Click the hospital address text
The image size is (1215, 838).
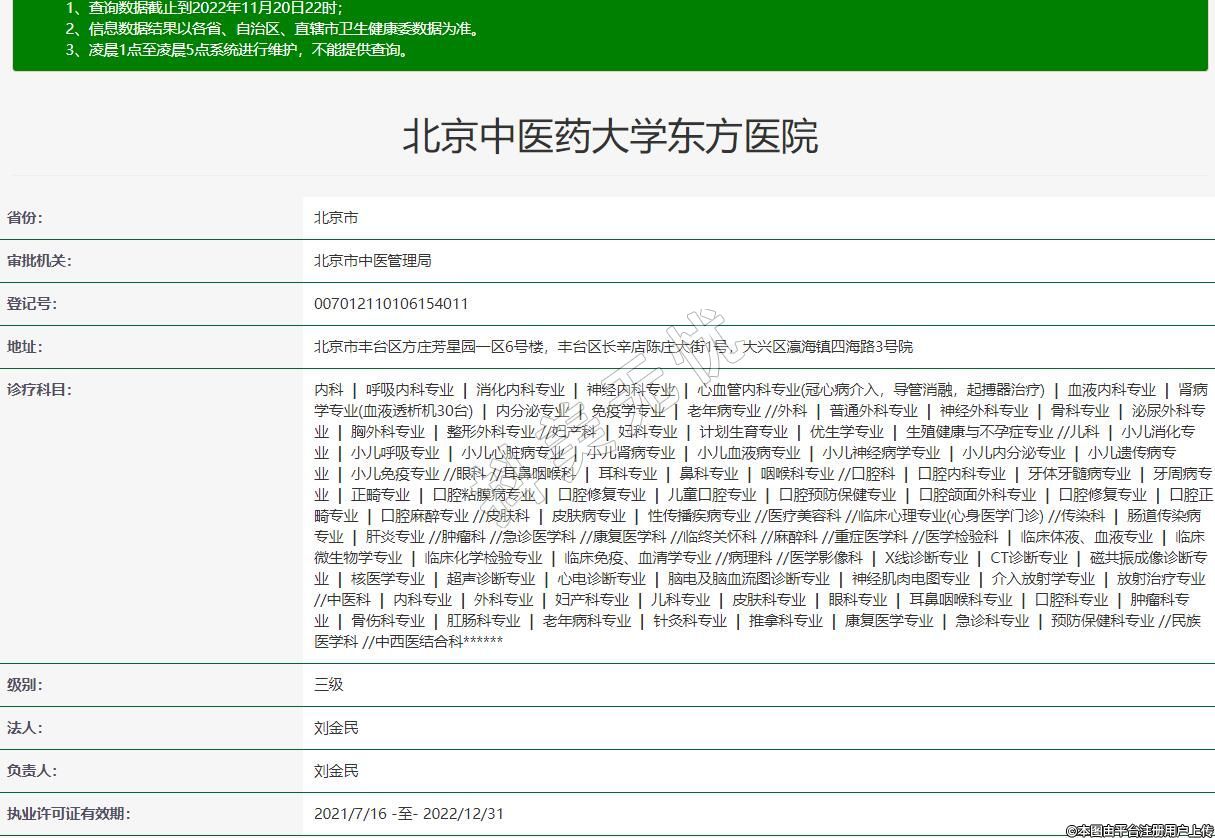[x=613, y=347]
